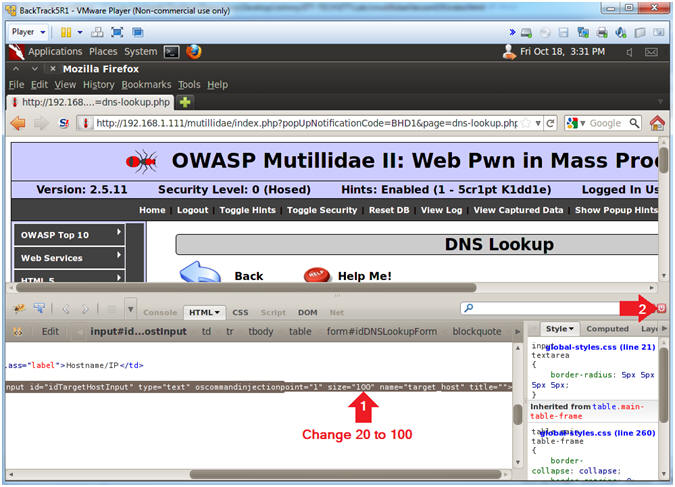Switch to the Script panel tab
The width and height of the screenshot is (675, 487).
273,312
